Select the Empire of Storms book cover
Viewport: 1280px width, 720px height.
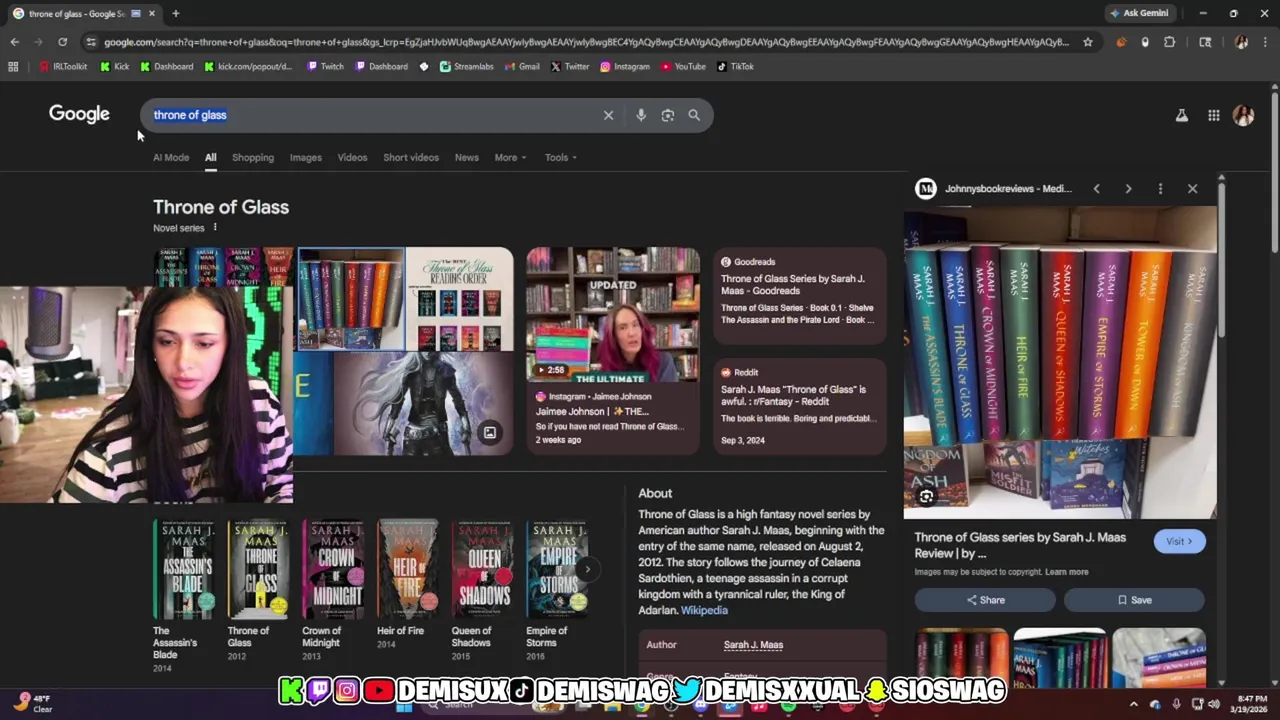pyautogui.click(x=558, y=570)
